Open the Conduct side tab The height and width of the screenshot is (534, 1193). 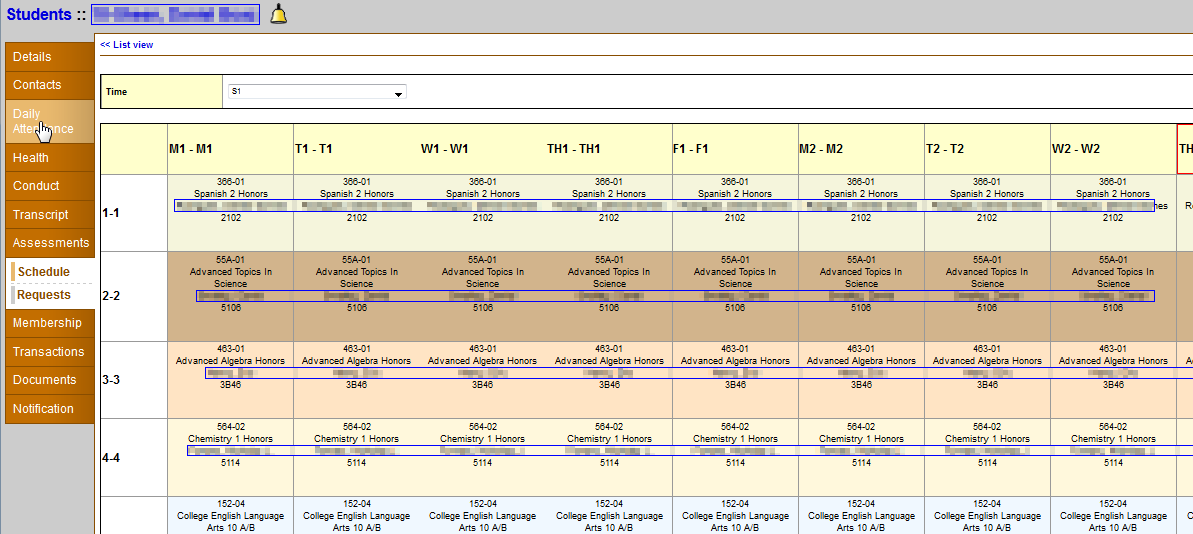click(49, 186)
